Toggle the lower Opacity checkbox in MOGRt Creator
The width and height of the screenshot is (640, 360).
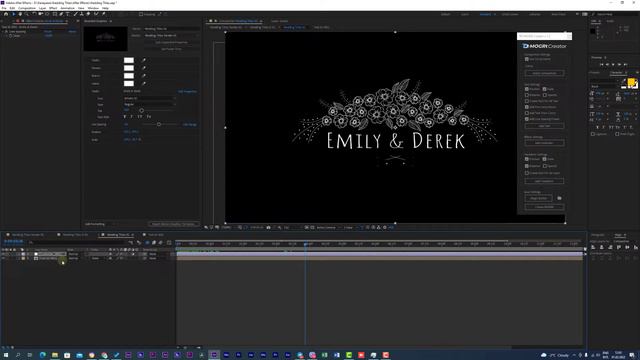click(544, 166)
